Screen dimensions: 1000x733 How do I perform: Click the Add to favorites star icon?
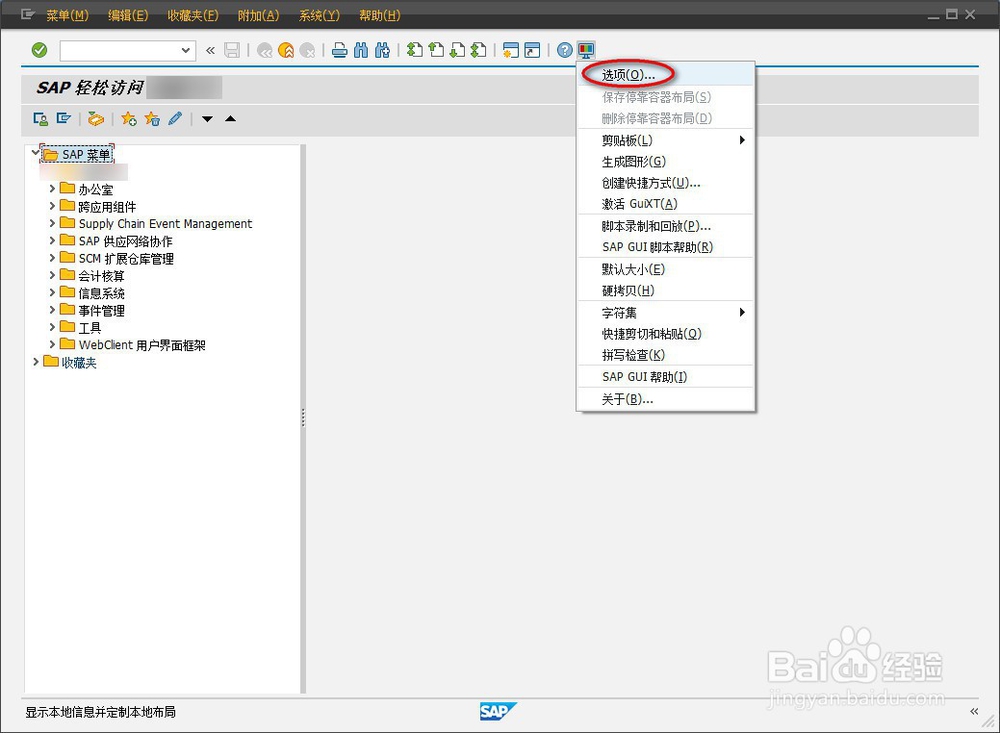[129, 119]
